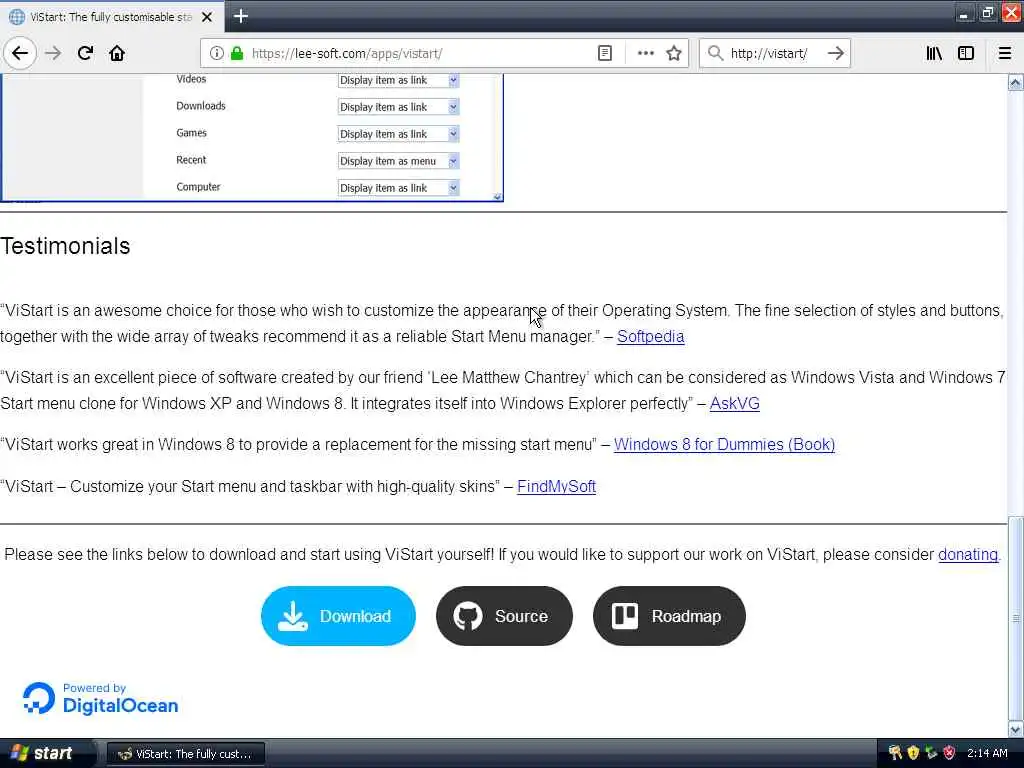
Task: Open a new tab with plus
Action: click(240, 16)
